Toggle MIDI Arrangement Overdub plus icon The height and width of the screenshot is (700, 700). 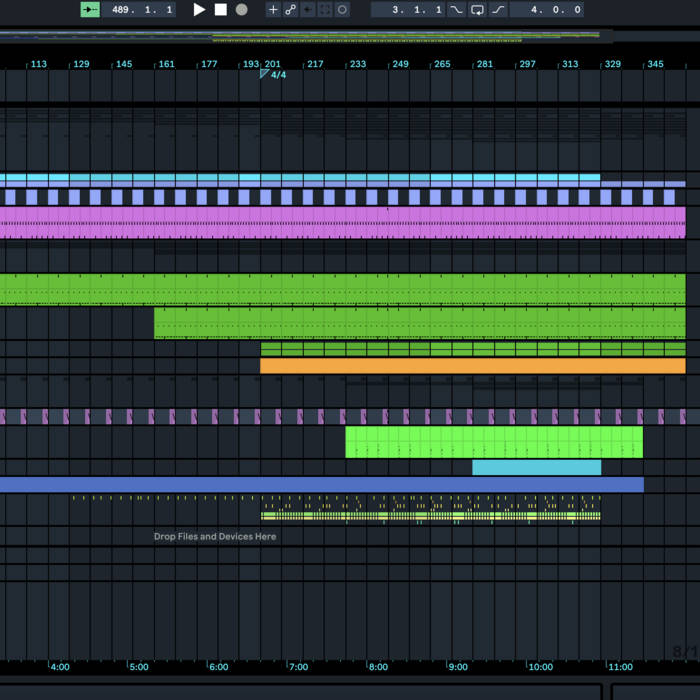click(x=273, y=10)
